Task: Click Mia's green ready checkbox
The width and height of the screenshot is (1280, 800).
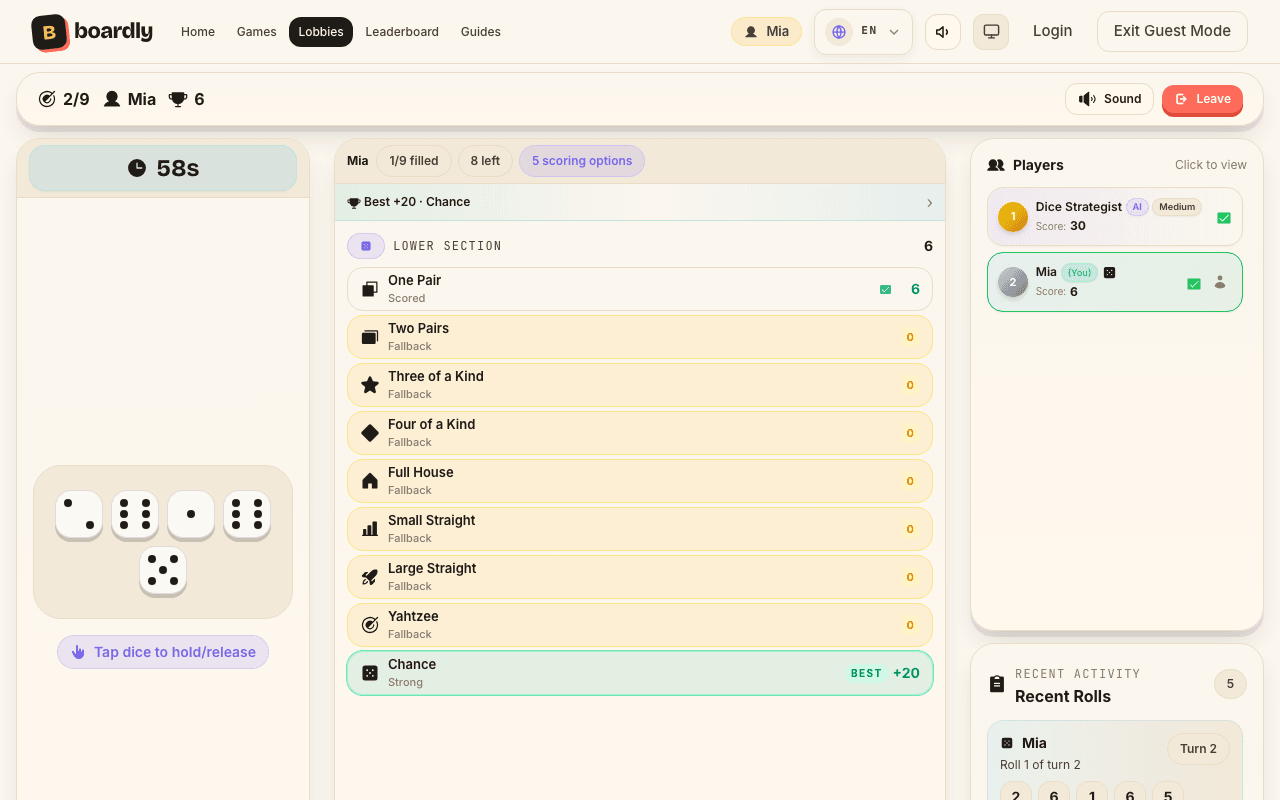Action: (1193, 284)
